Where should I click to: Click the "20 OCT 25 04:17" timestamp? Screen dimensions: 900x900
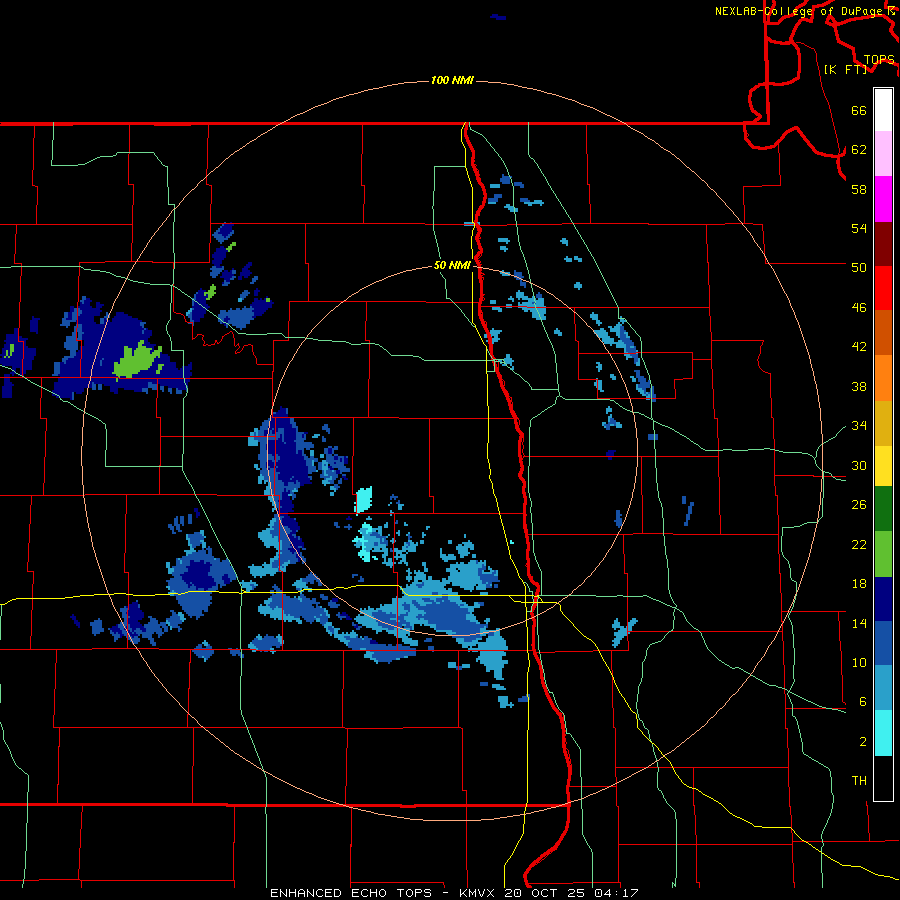coord(572,893)
